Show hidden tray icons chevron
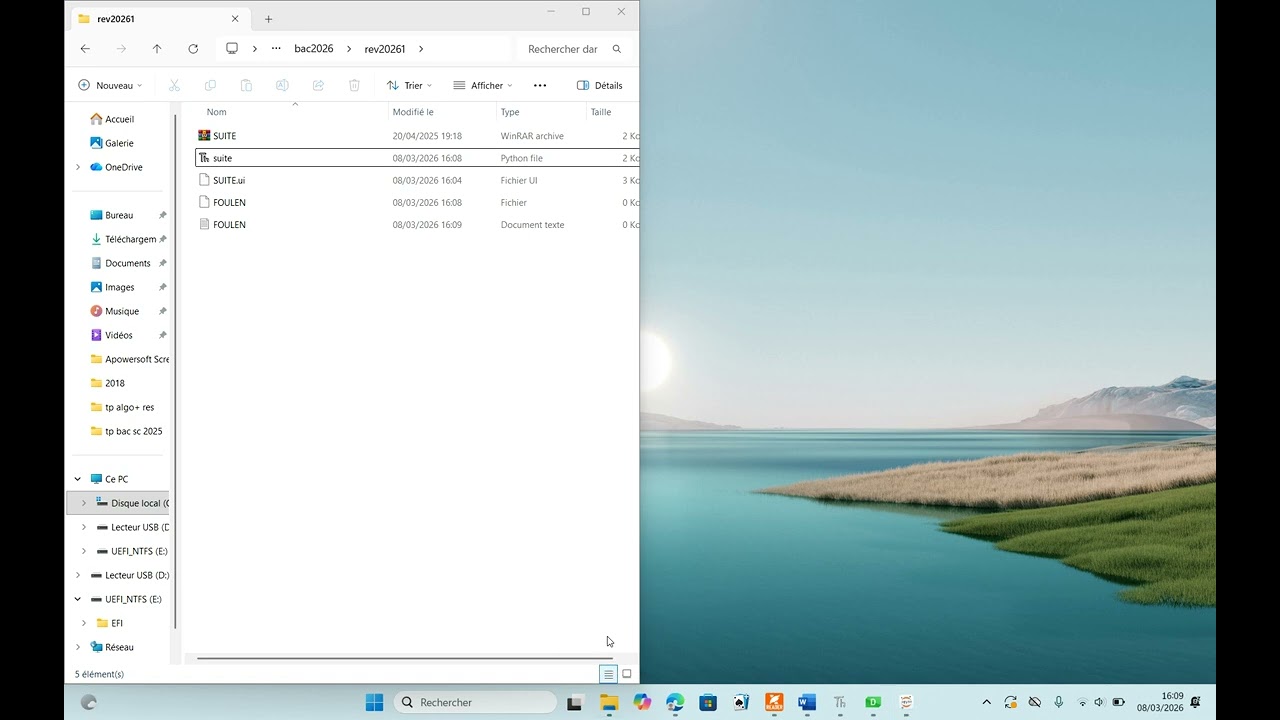1280x720 pixels. coord(987,703)
